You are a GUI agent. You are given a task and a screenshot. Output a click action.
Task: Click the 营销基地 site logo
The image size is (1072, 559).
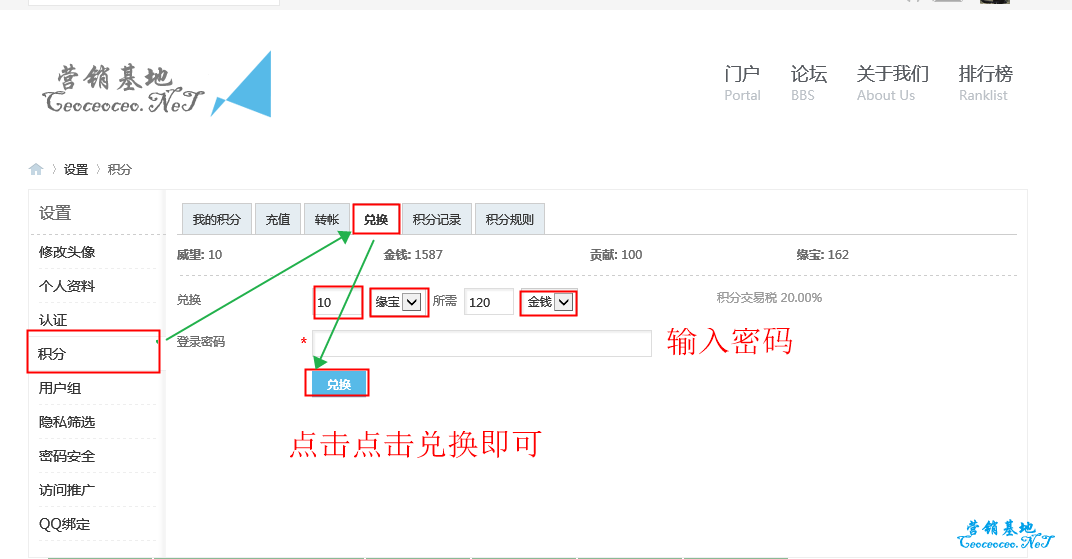[156, 86]
